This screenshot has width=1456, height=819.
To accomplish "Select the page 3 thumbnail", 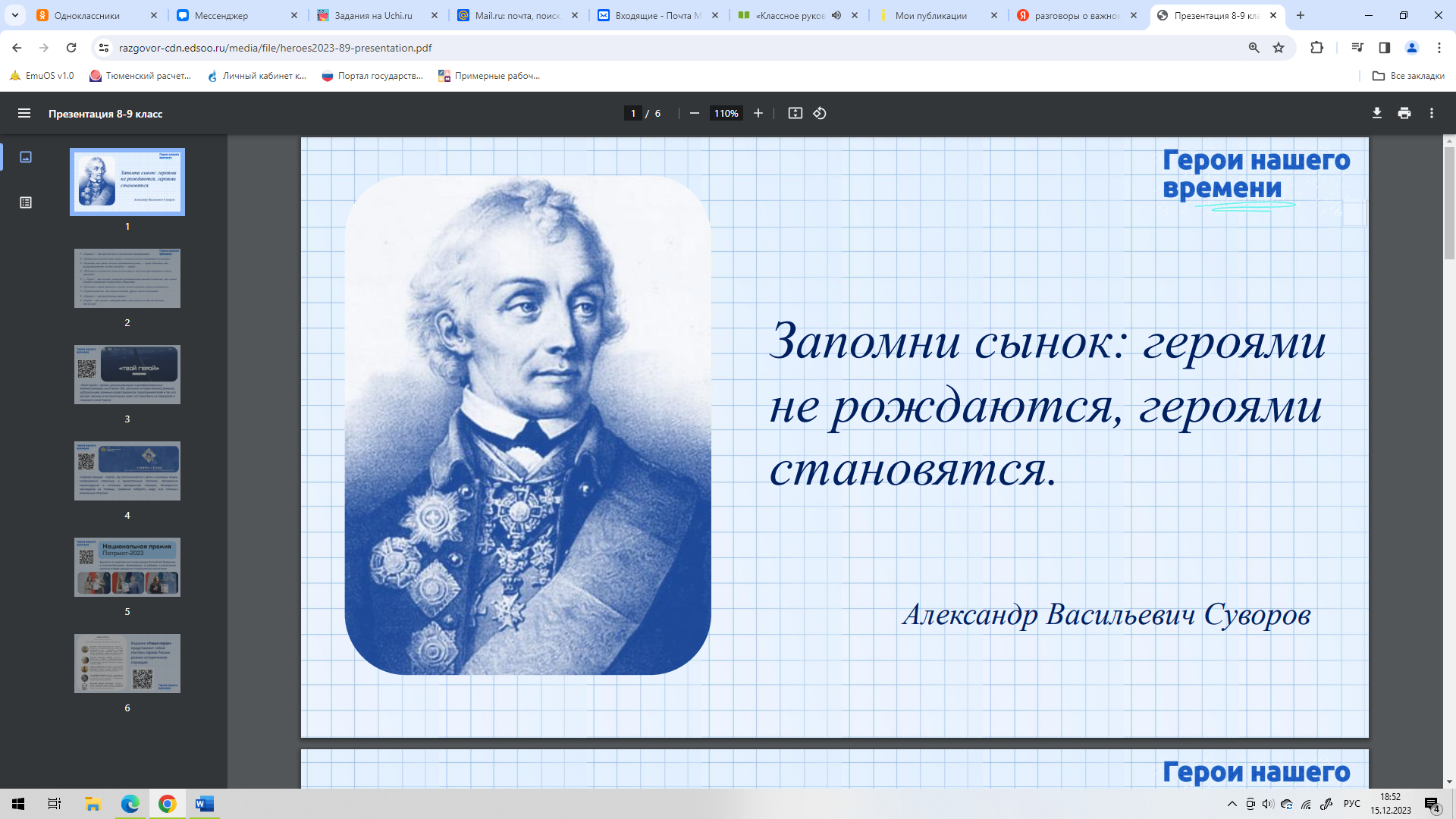I will pyautogui.click(x=127, y=375).
